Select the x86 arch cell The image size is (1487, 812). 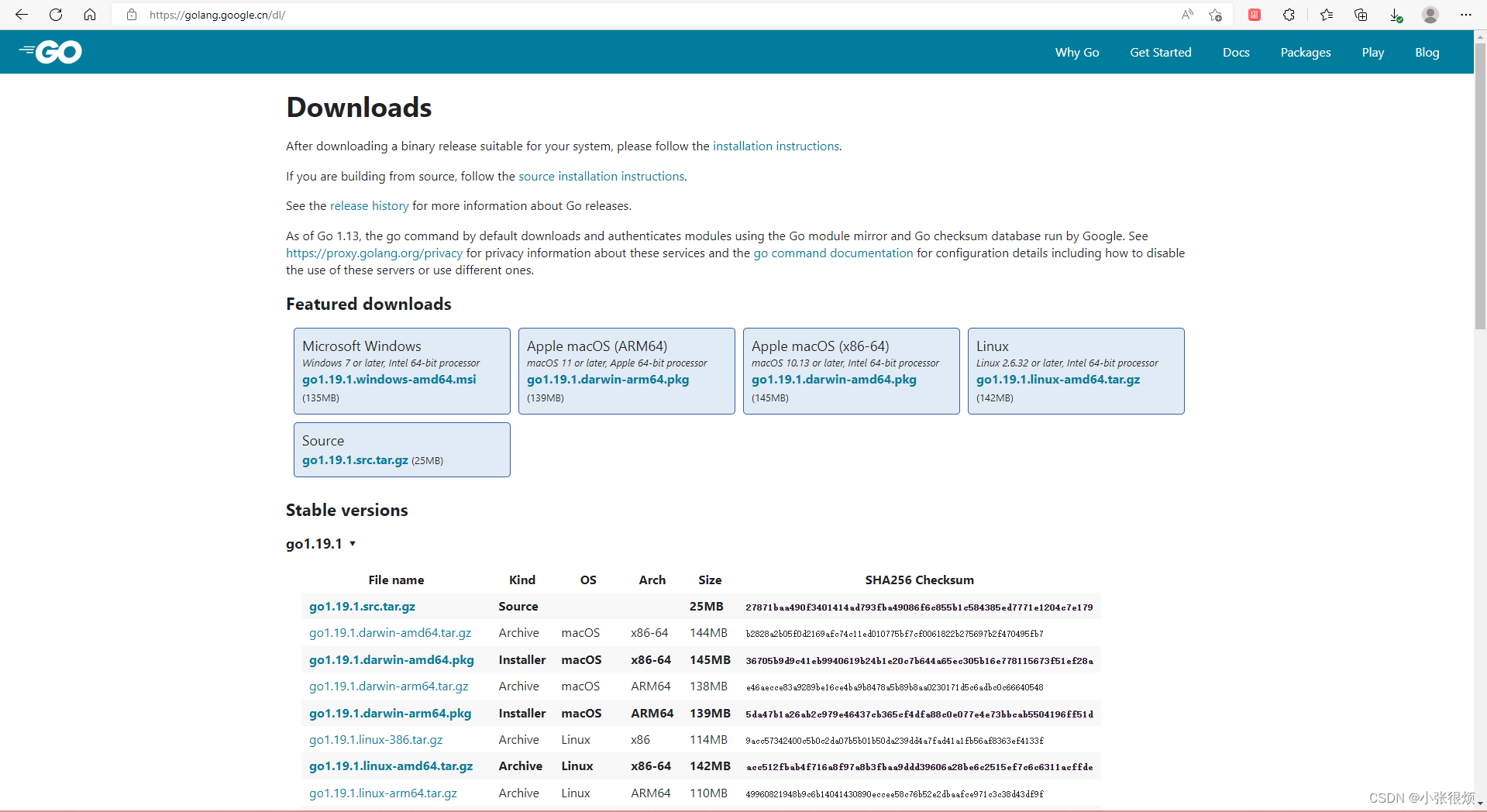640,740
